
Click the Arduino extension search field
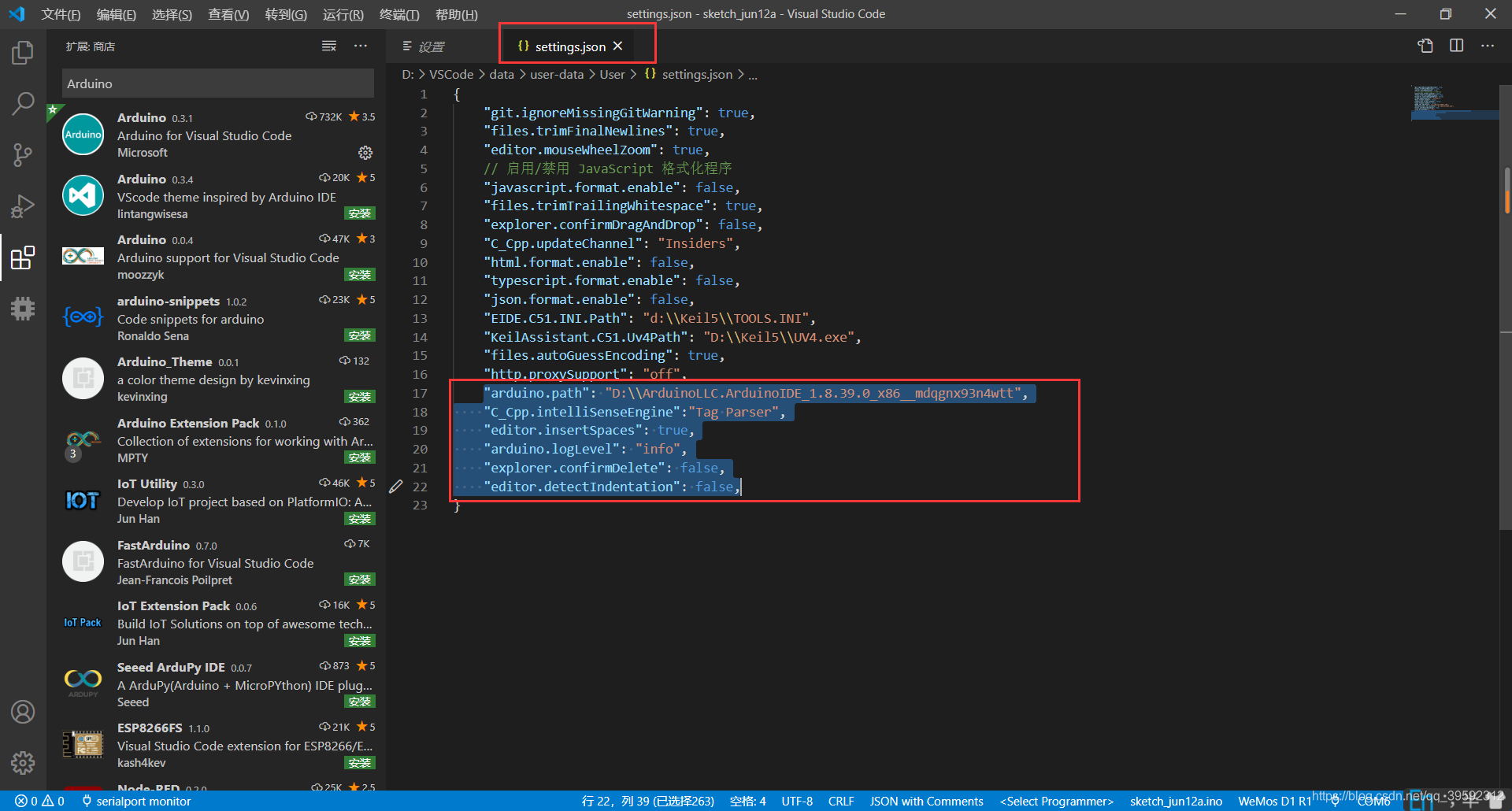[217, 83]
